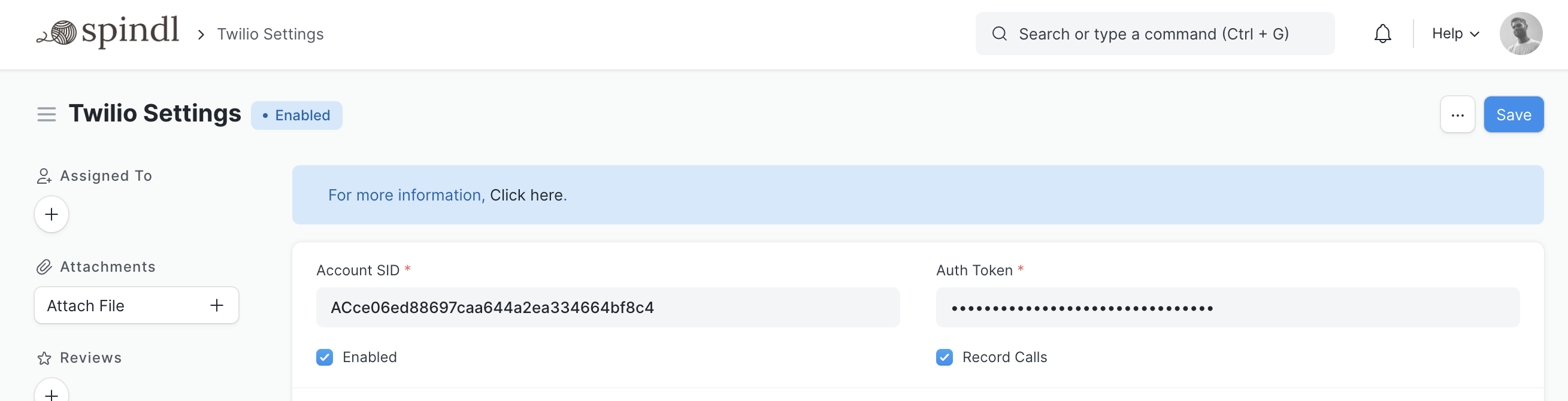Open the notifications bell
The image size is (1568, 401).
coord(1382,34)
